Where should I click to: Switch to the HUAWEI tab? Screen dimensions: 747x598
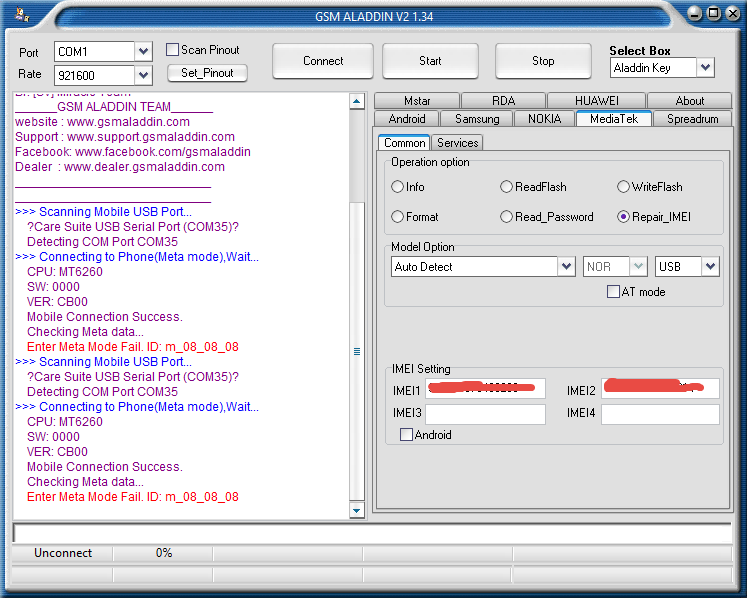coord(596,101)
